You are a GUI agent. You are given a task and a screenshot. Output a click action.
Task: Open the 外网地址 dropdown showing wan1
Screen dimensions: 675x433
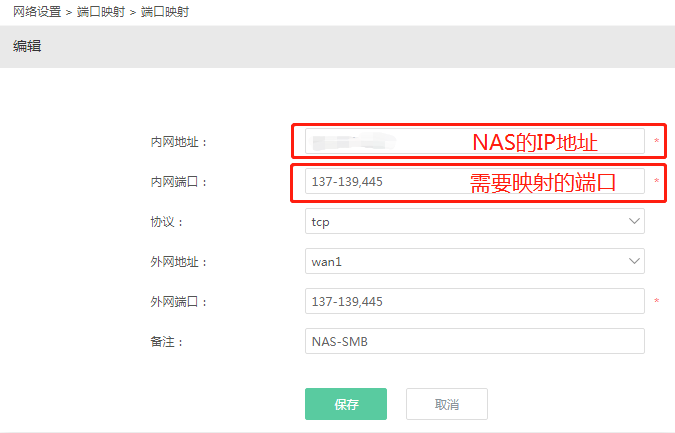coord(473,261)
